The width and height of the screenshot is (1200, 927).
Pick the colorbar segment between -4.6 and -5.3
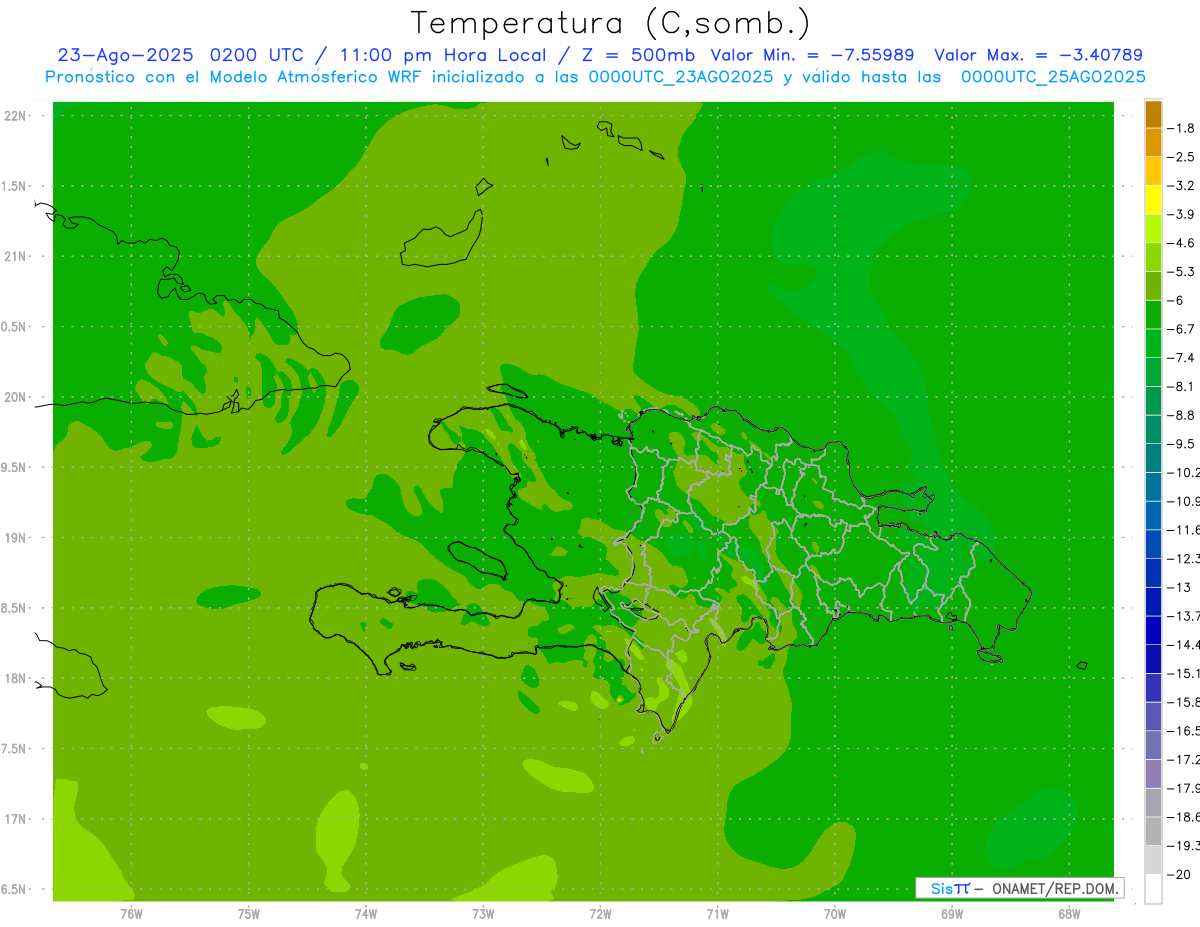(x=1153, y=257)
